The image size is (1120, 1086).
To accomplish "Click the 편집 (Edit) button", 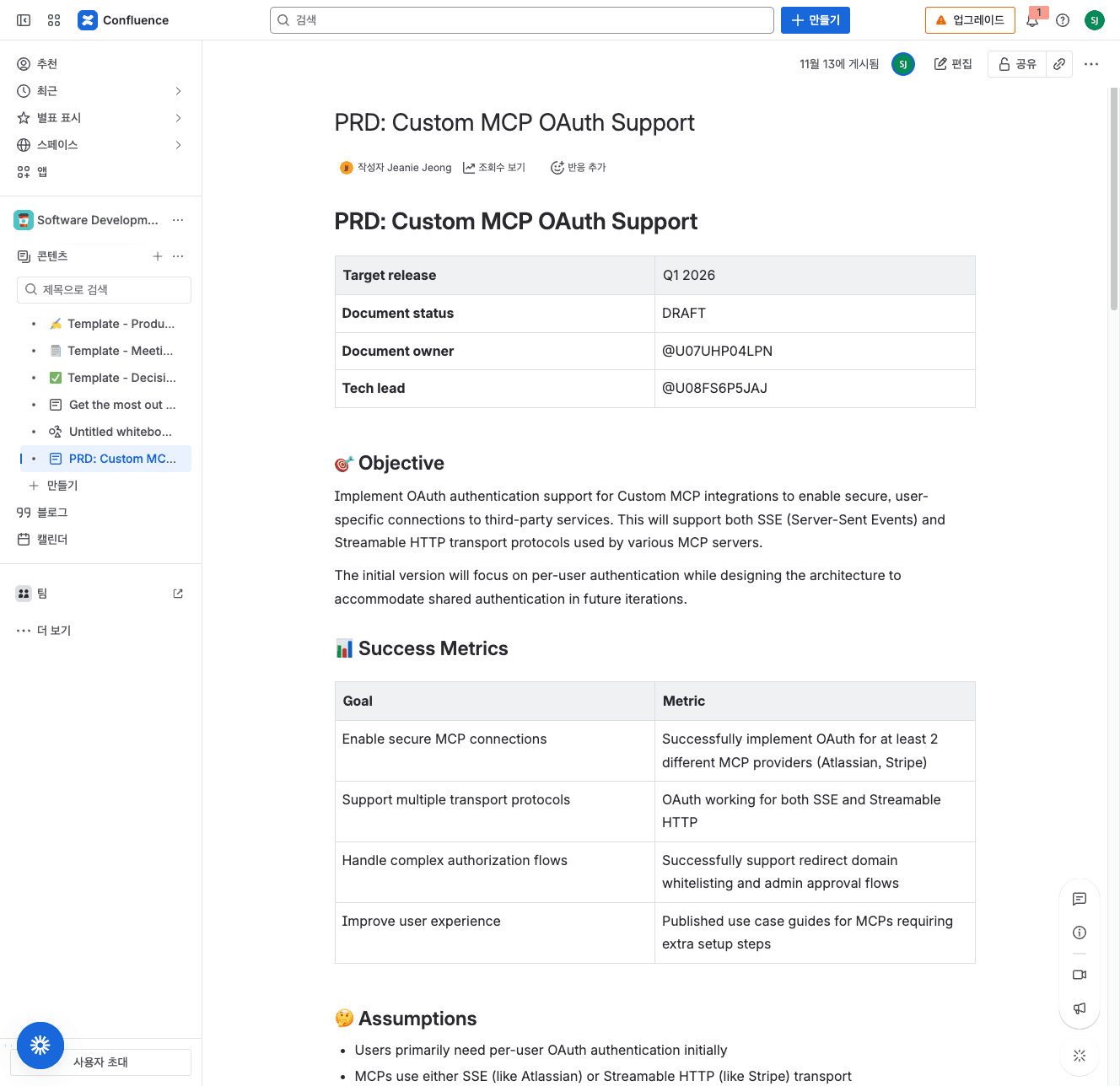I will [x=953, y=64].
